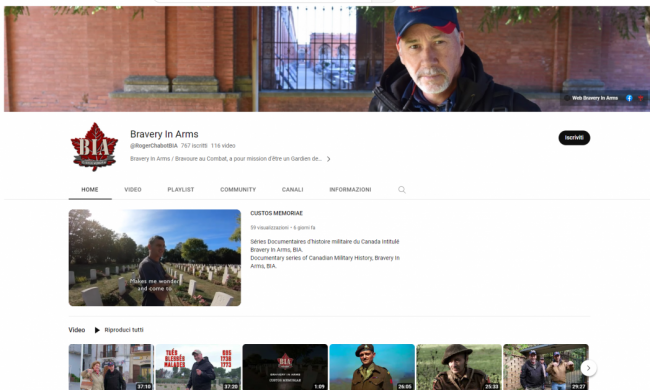Play the featured cemetery video thumbnail
The image size is (650, 390).
(155, 257)
